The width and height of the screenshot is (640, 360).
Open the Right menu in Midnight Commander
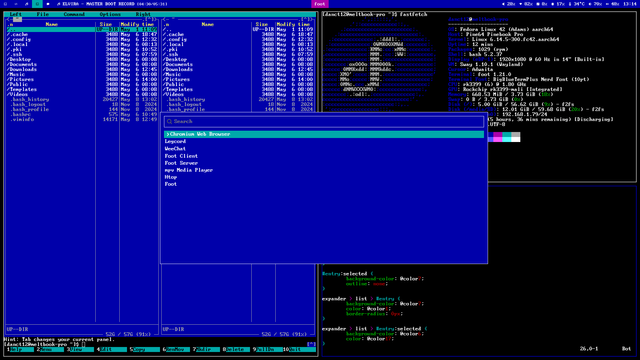pos(143,14)
